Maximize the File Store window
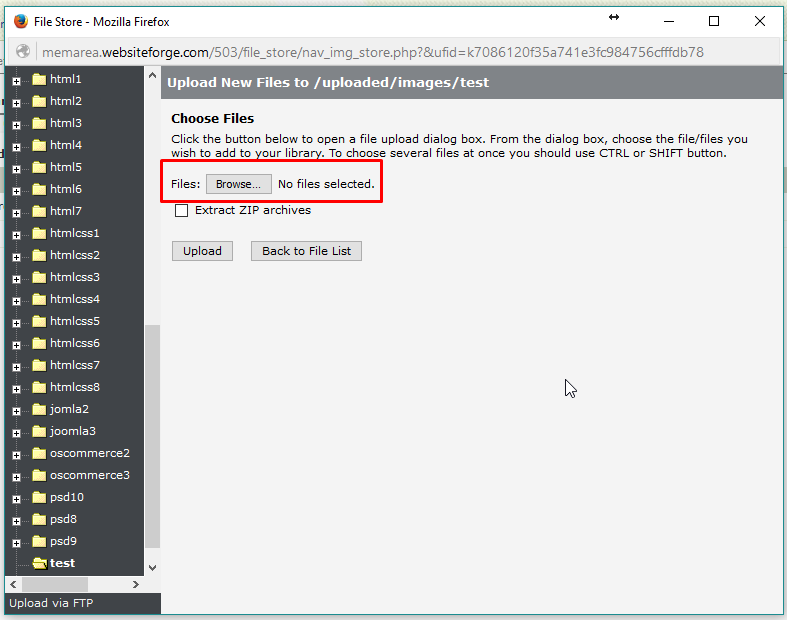Image resolution: width=787 pixels, height=620 pixels. [x=714, y=21]
